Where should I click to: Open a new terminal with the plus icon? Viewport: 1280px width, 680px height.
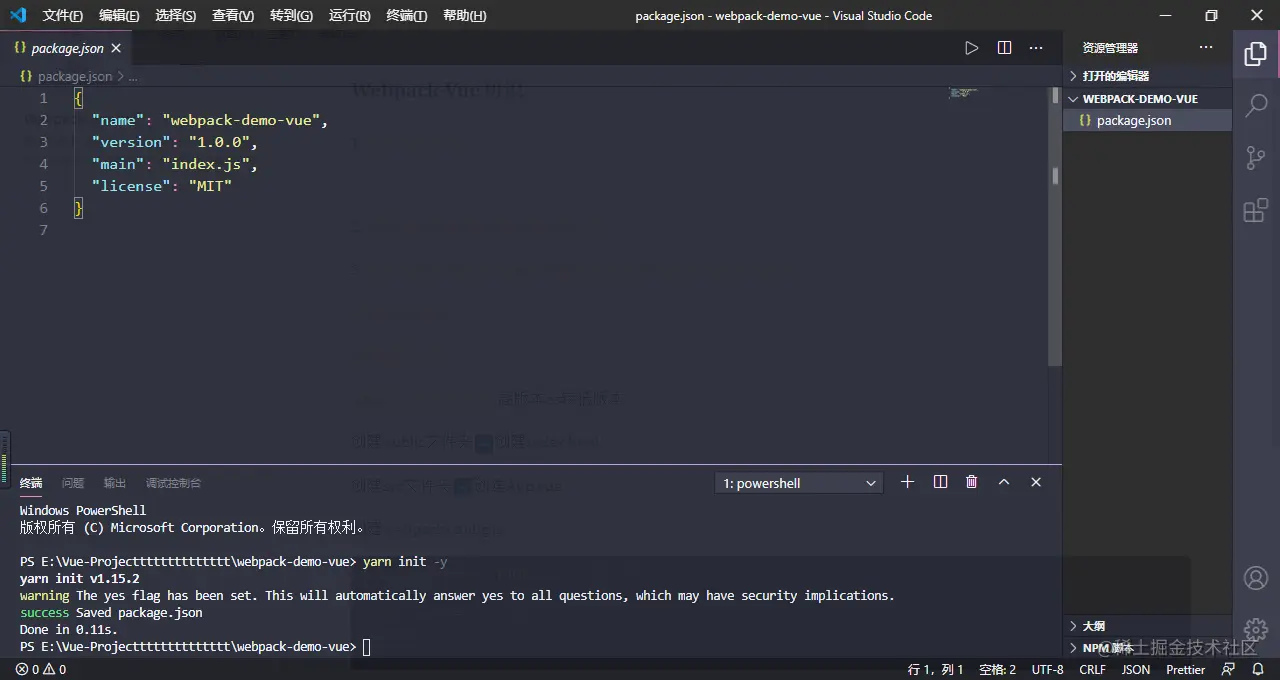click(907, 482)
